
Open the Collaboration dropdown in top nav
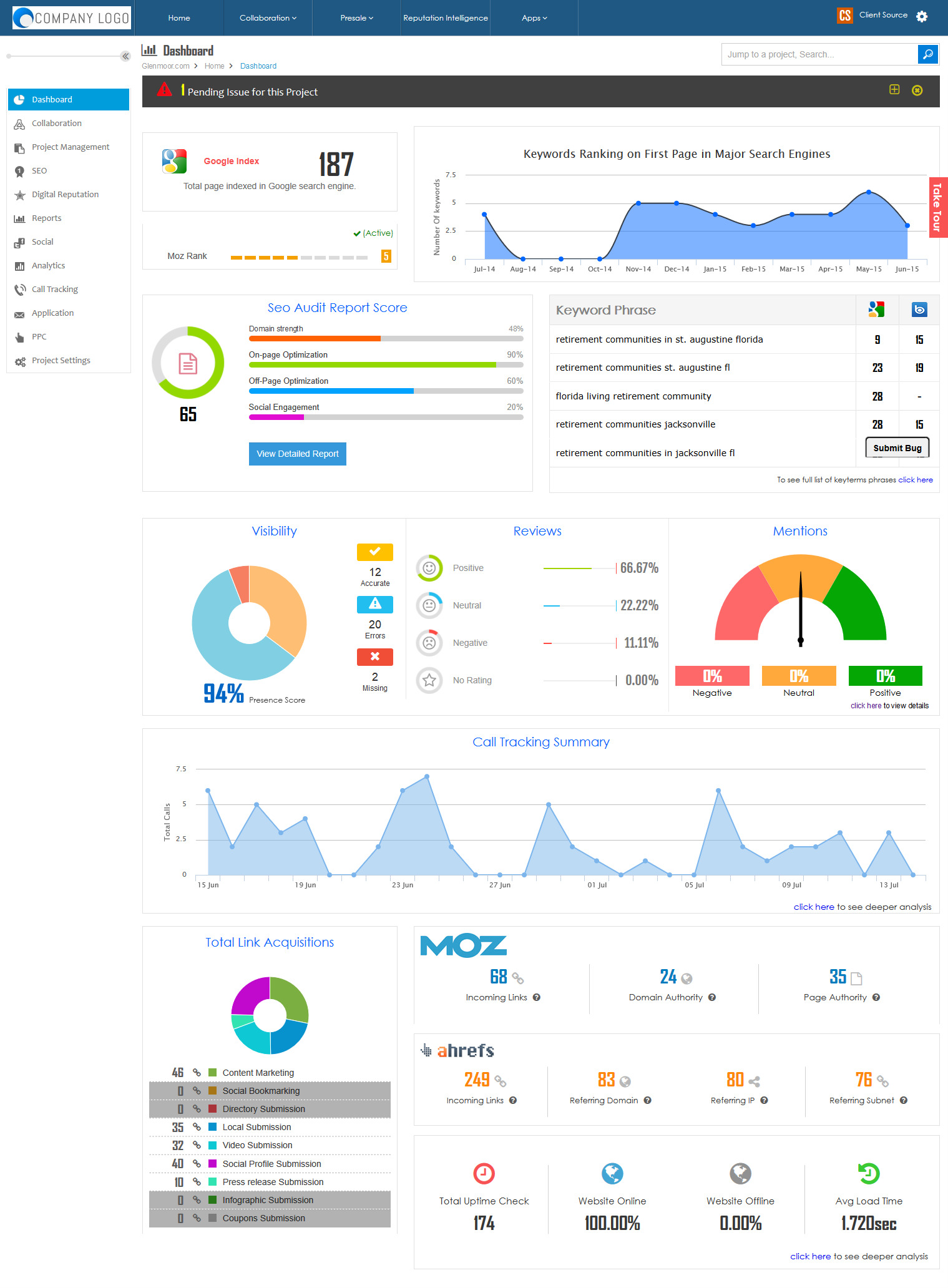point(268,17)
